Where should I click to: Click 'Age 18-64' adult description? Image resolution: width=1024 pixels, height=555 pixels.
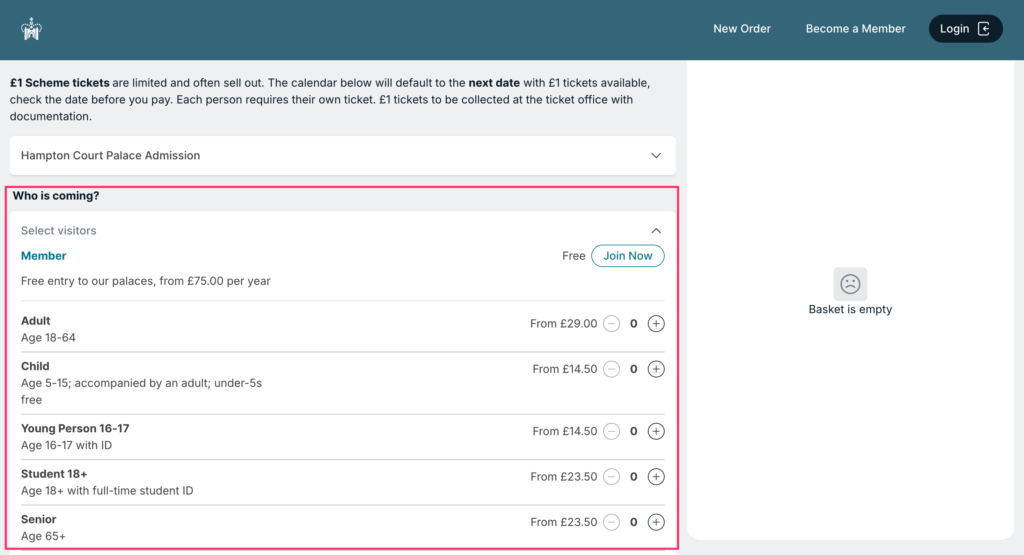click(x=48, y=338)
